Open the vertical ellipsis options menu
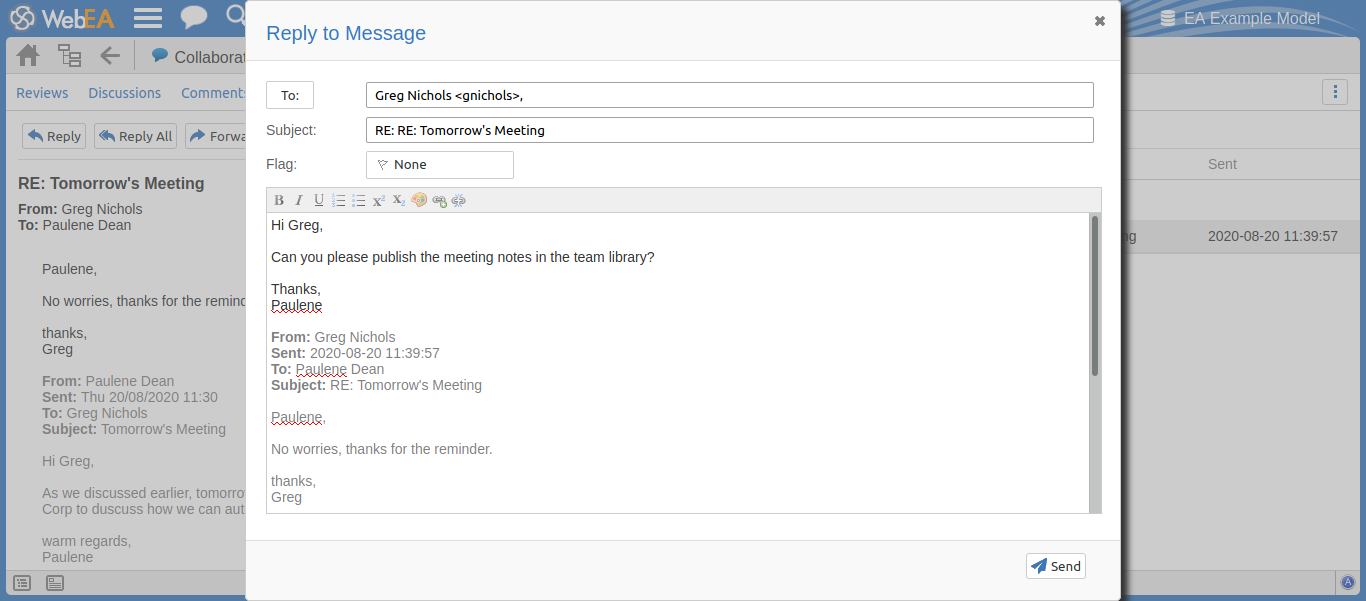 click(1335, 92)
